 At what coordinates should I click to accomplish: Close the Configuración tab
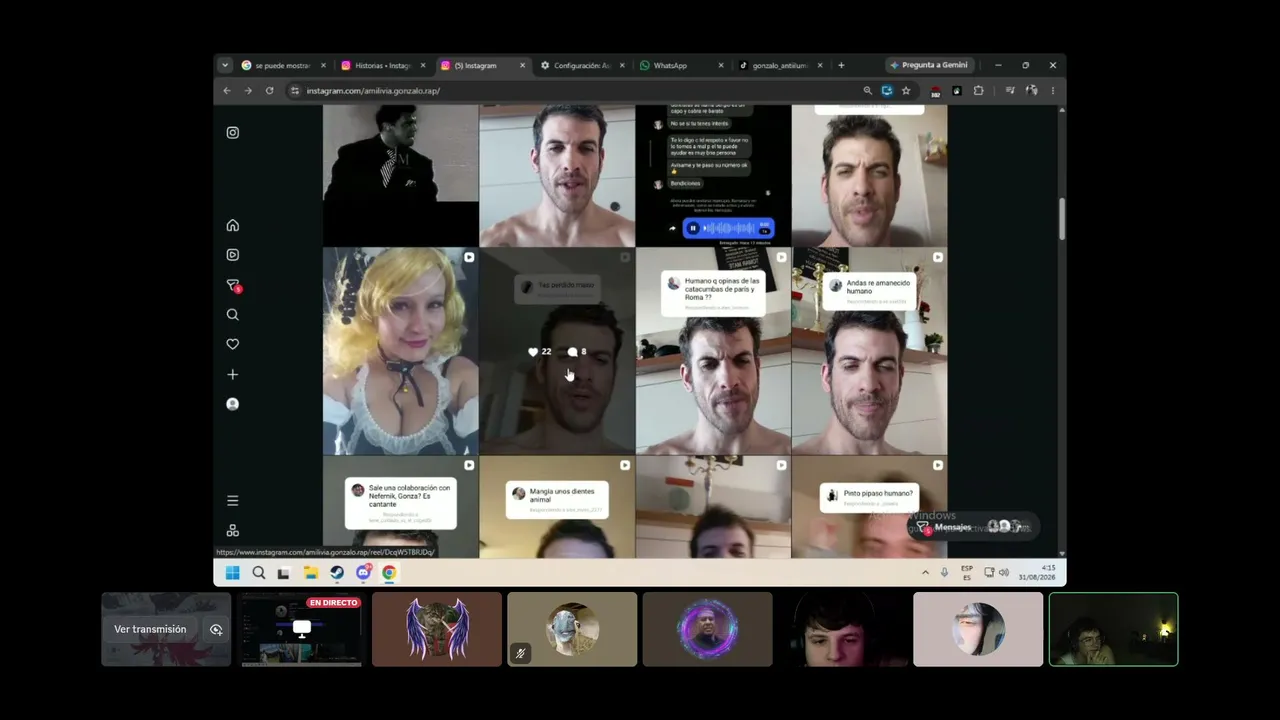pyautogui.click(x=622, y=66)
